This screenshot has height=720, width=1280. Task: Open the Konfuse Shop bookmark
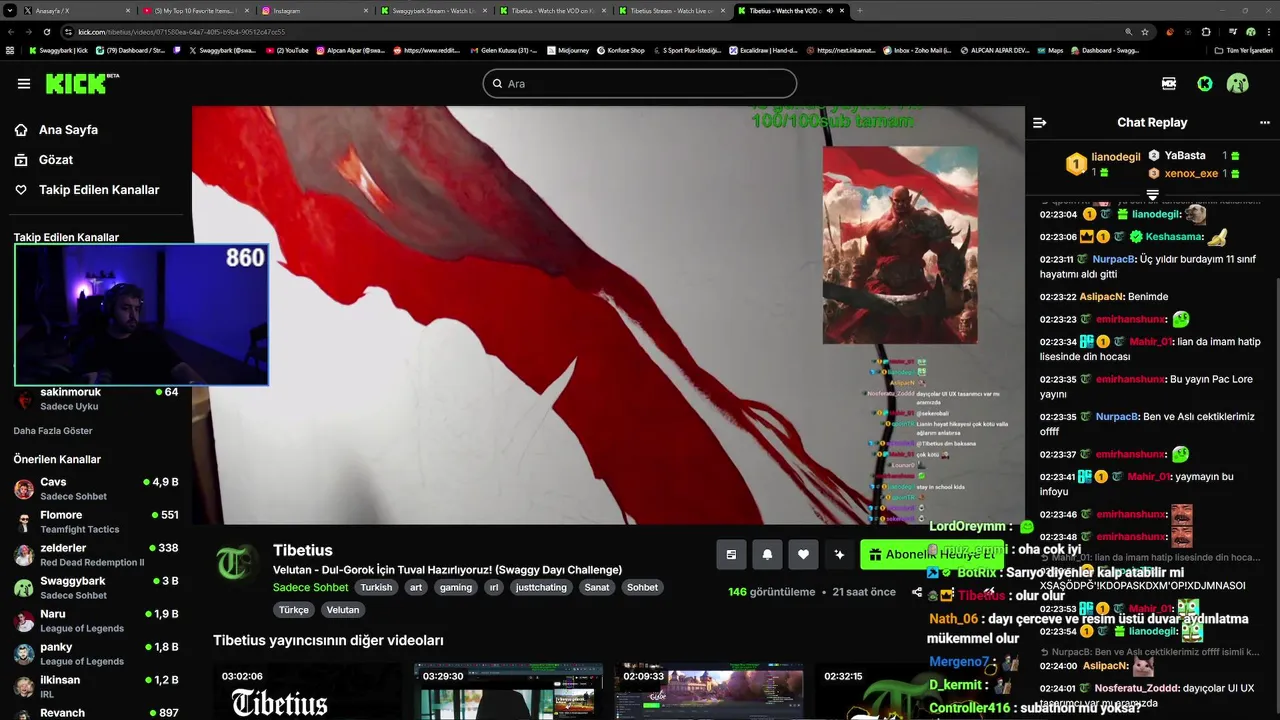pyautogui.click(x=620, y=50)
